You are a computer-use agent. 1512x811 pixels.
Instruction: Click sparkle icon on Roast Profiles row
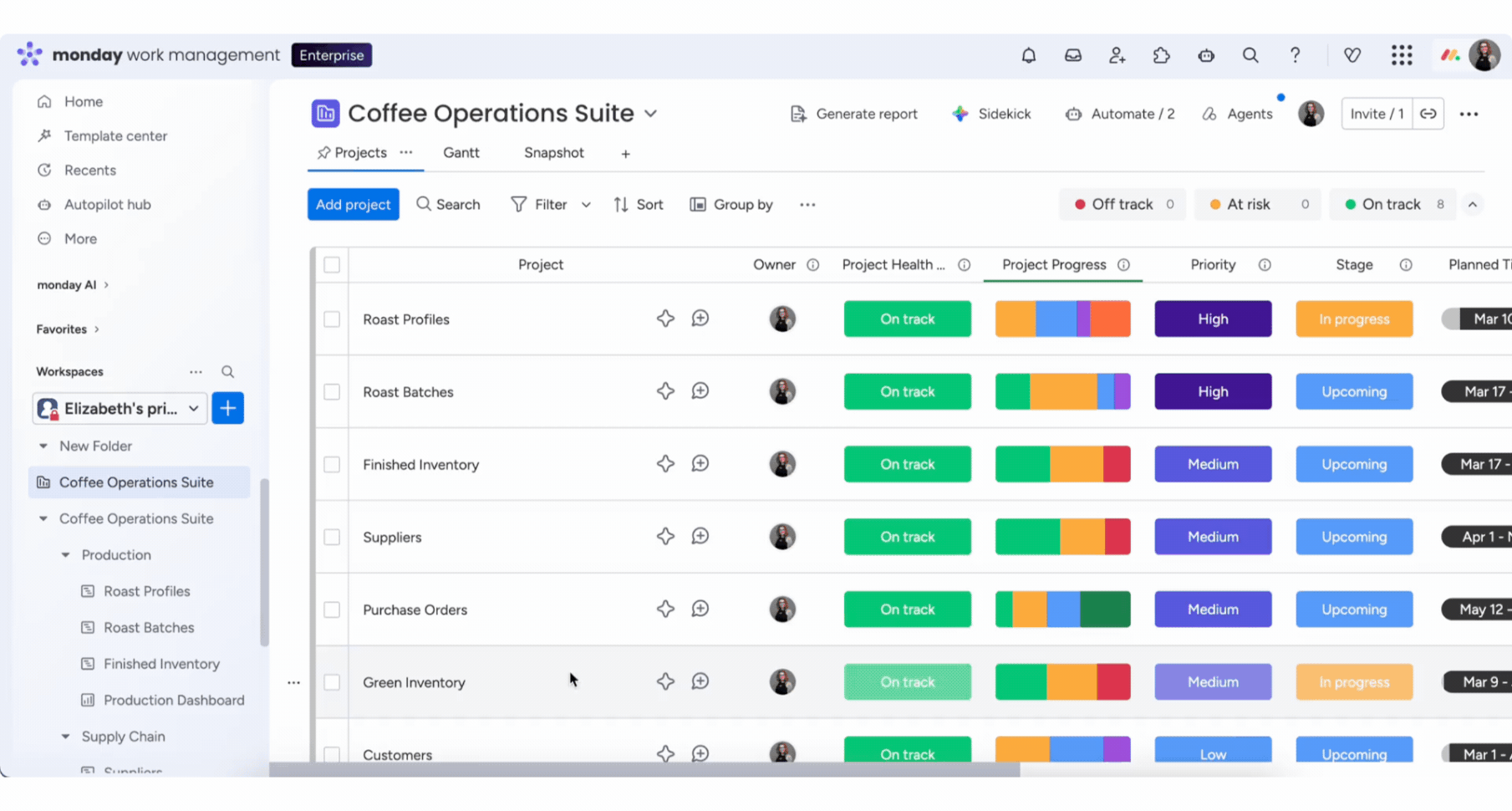point(665,319)
